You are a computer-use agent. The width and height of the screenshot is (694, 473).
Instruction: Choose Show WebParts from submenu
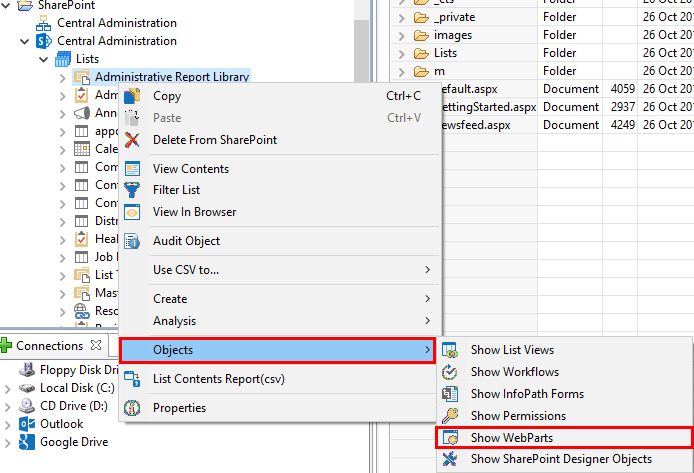click(512, 438)
